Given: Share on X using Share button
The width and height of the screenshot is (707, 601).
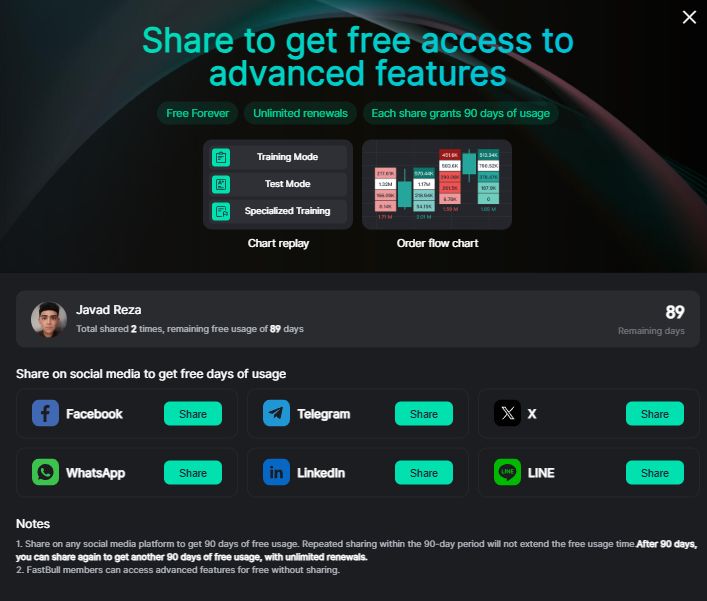Looking at the screenshot, I should point(655,414).
